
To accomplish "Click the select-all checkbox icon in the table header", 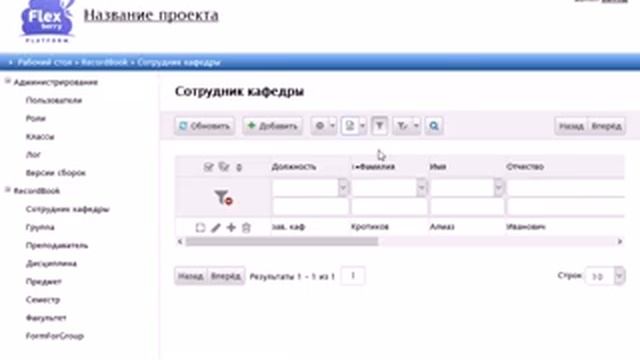I will pyautogui.click(x=209, y=167).
